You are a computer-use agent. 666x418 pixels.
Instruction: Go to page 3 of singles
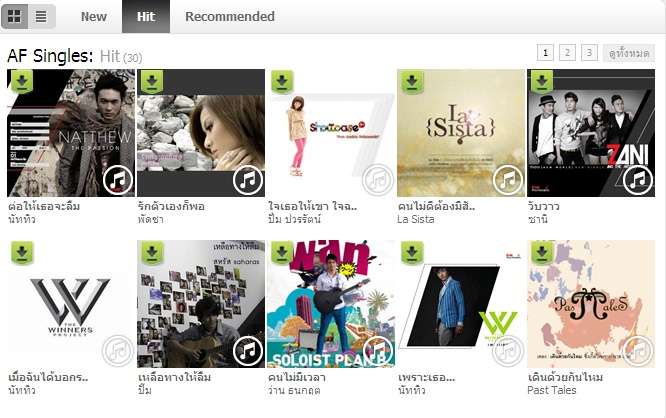pos(589,53)
